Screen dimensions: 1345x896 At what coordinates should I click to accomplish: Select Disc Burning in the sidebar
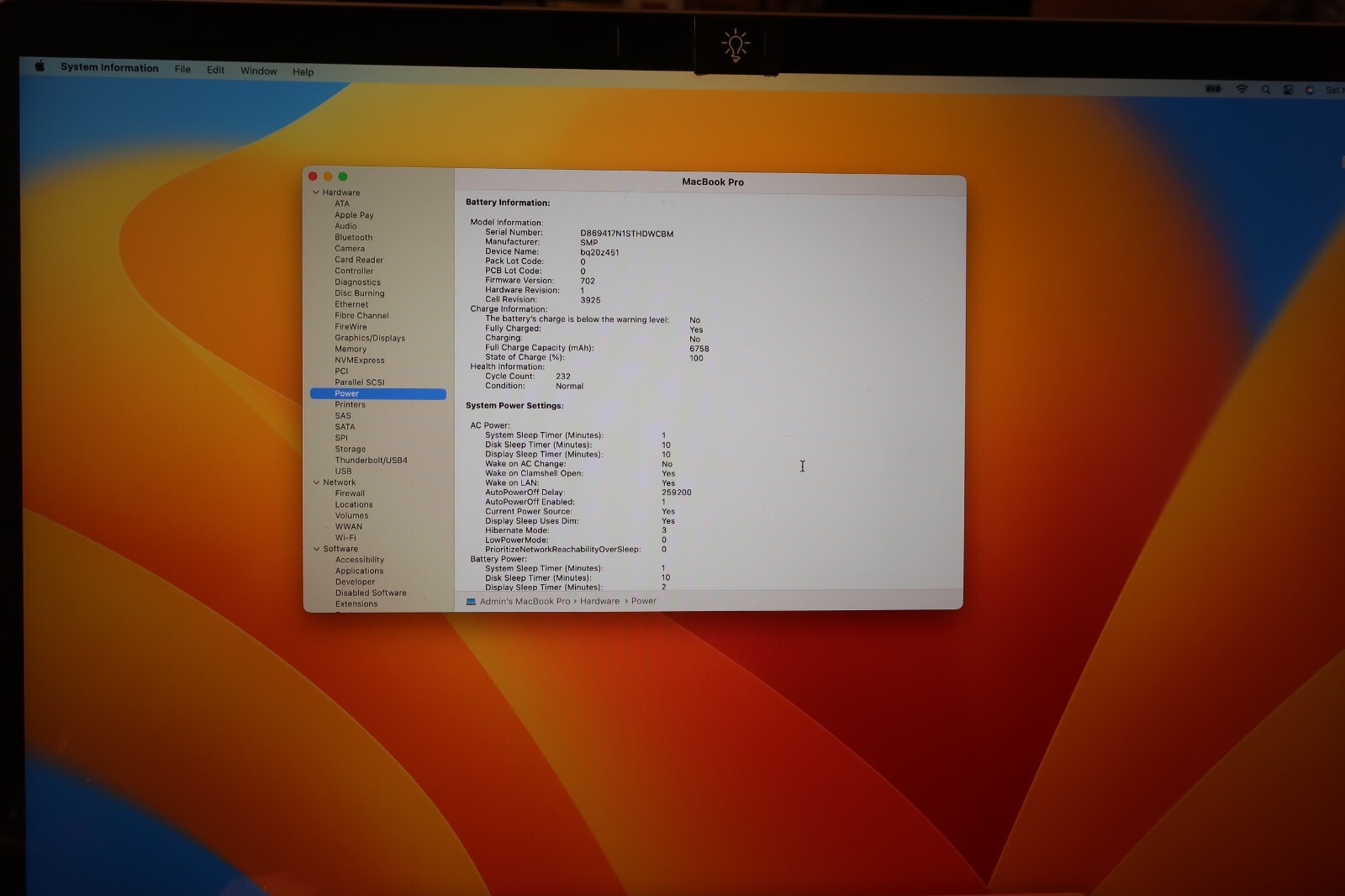pos(359,293)
